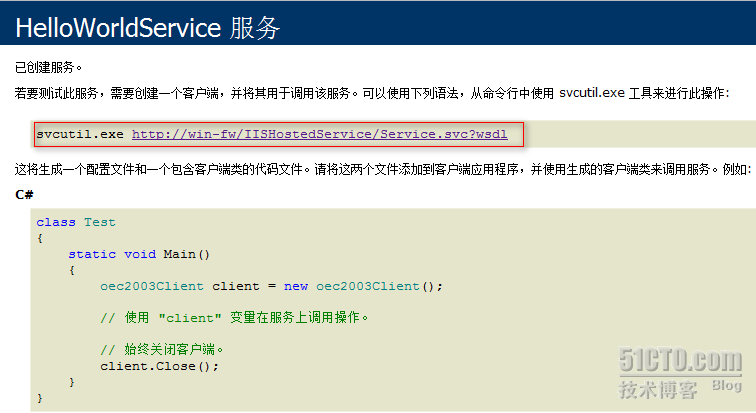Screen dimensions: 756x413
Task: Click the 'HelloWorldService 服务' page heading
Action: point(148,28)
